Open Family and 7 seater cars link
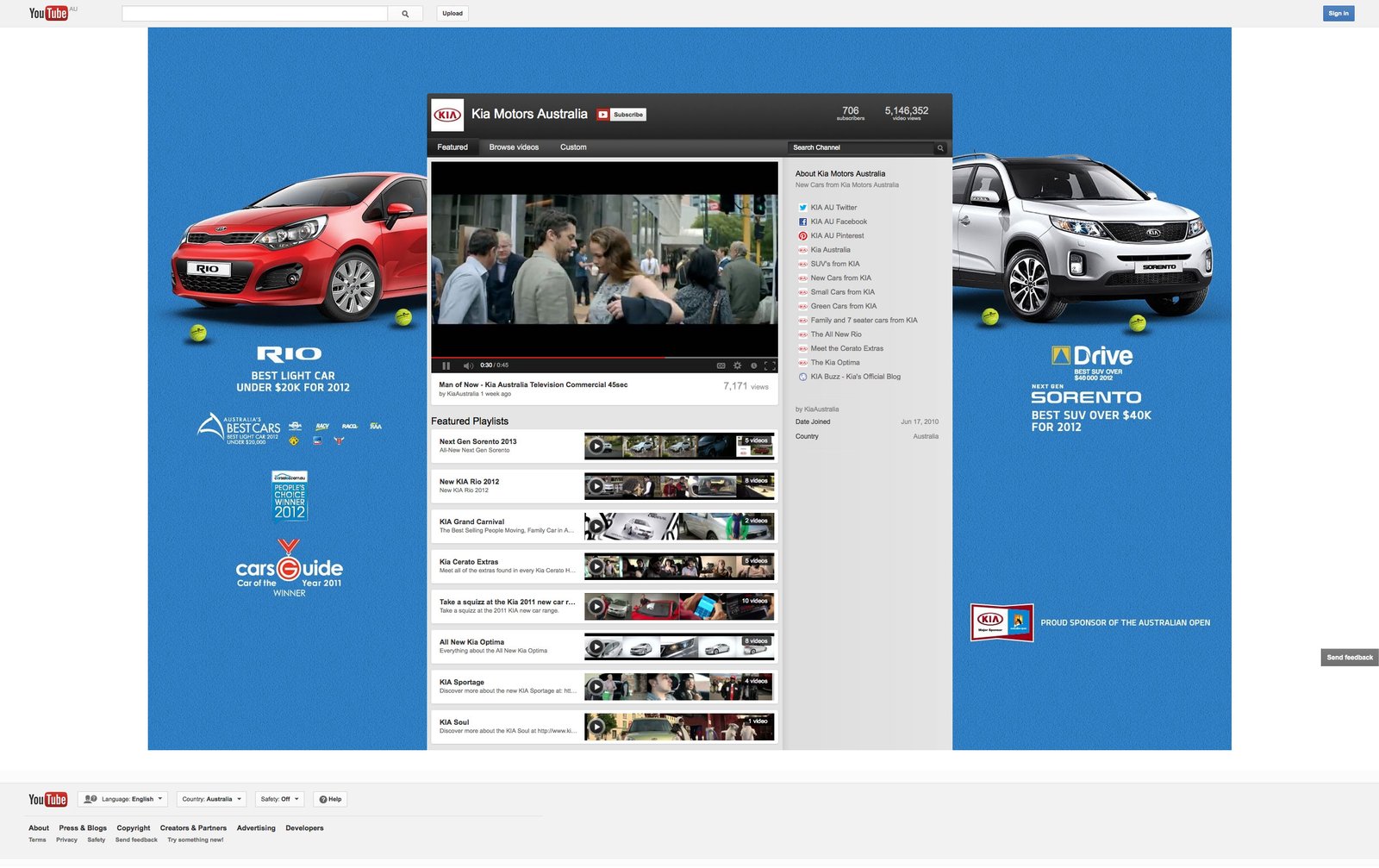This screenshot has width=1379, height=868. [x=864, y=320]
